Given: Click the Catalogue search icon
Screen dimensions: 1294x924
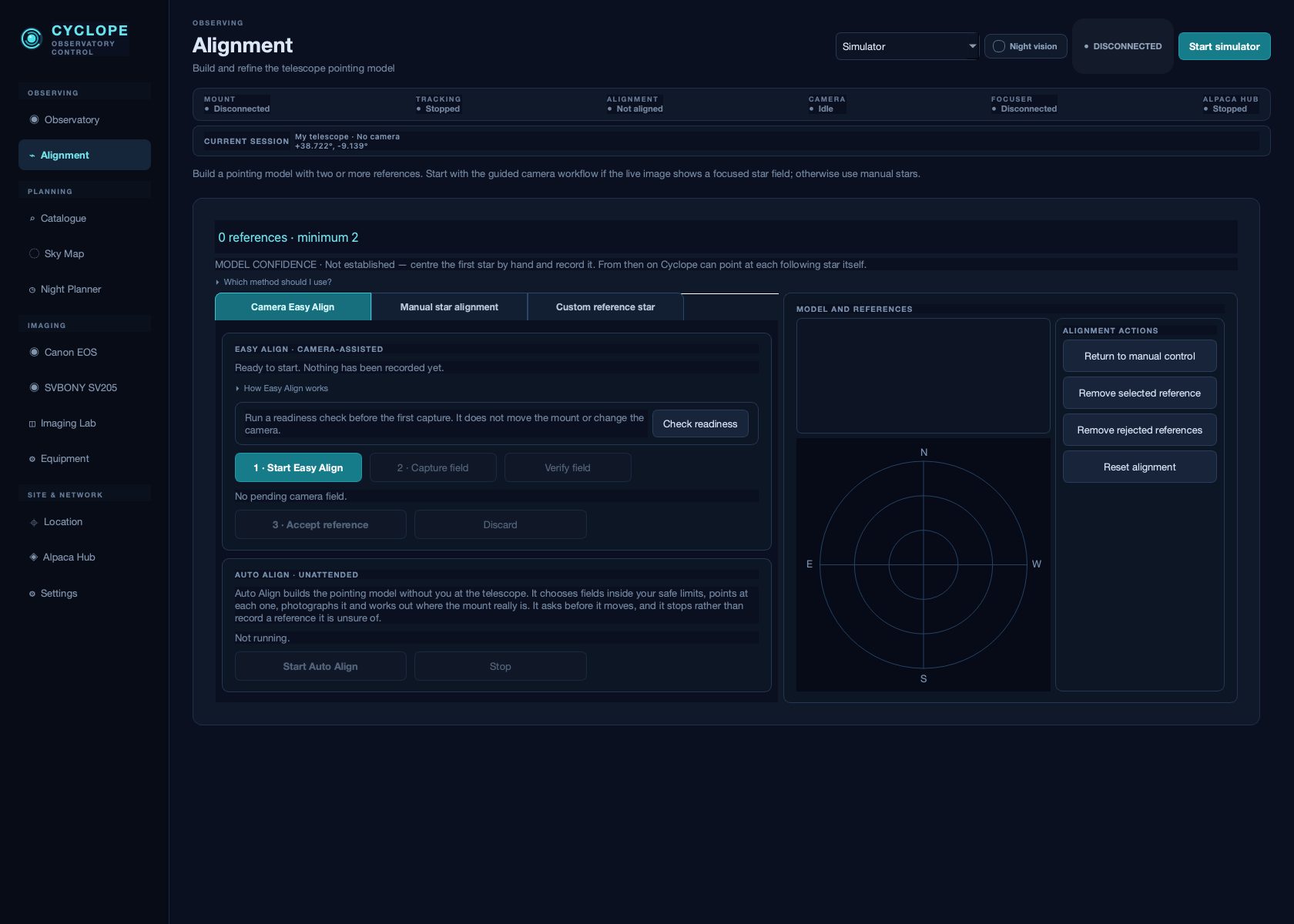Looking at the screenshot, I should (32, 219).
